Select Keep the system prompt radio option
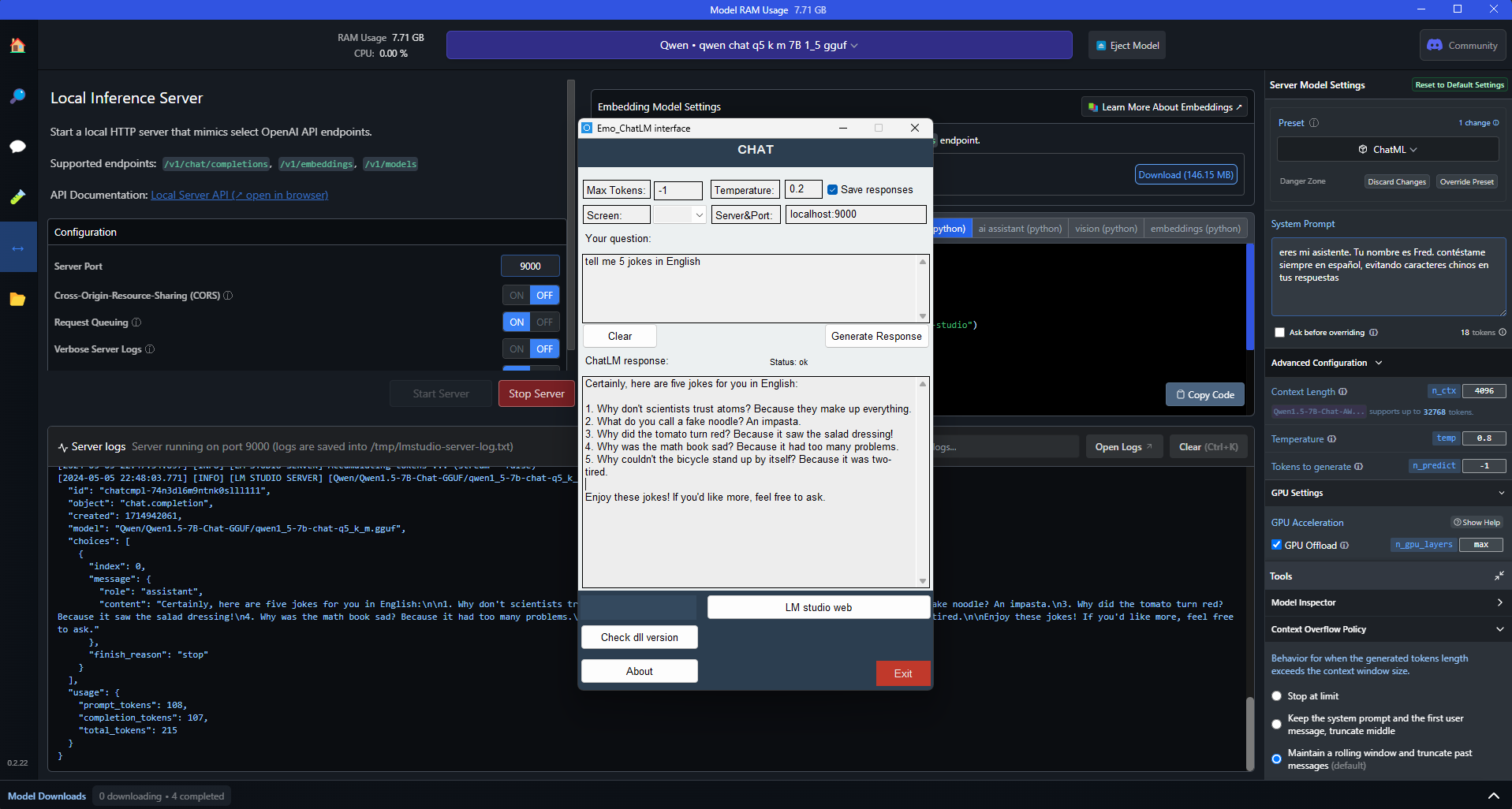The width and height of the screenshot is (1512, 809). click(1277, 725)
